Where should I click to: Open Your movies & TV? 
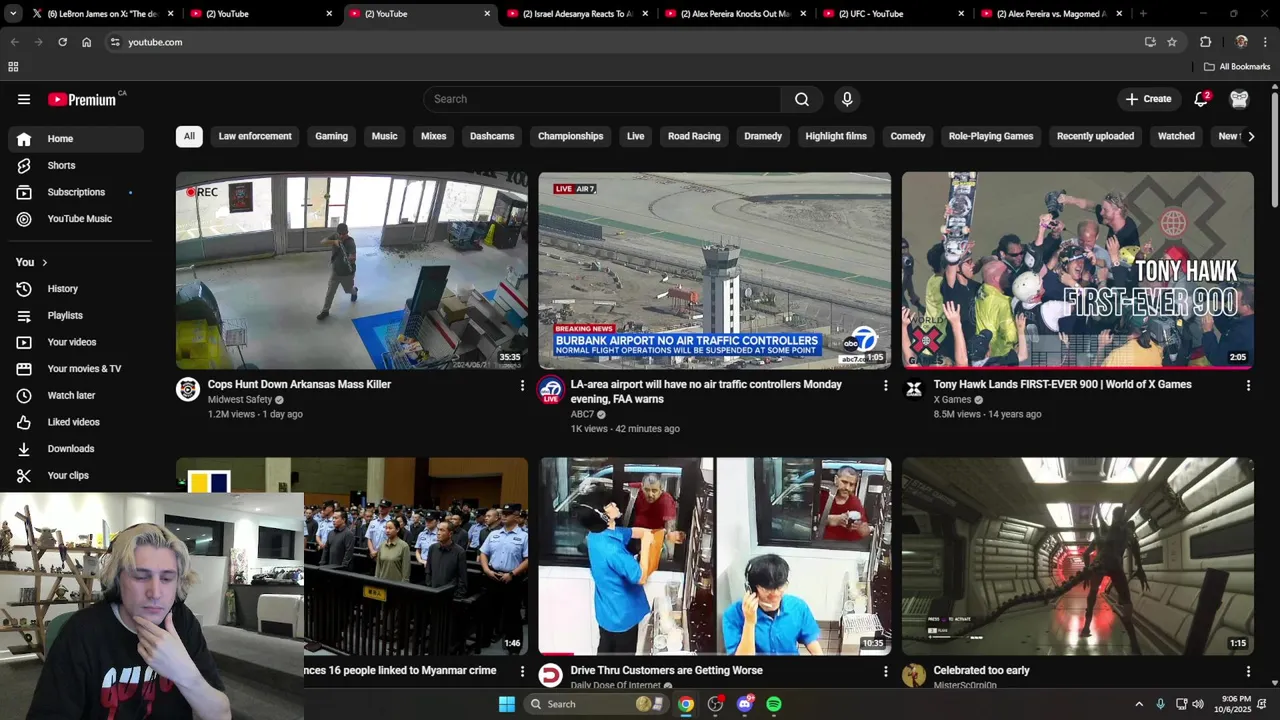76,369
